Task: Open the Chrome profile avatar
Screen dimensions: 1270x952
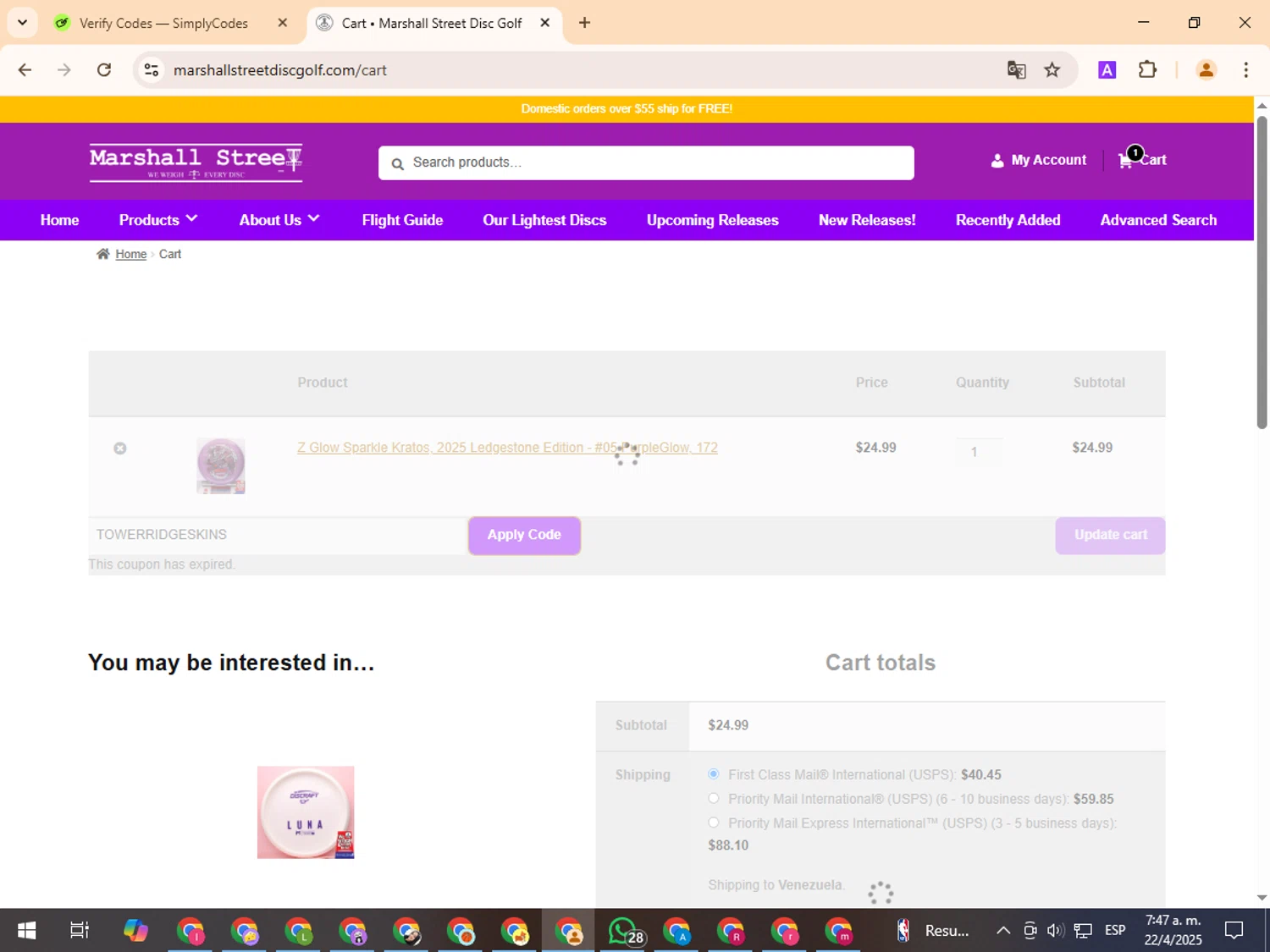Action: 1206,70
